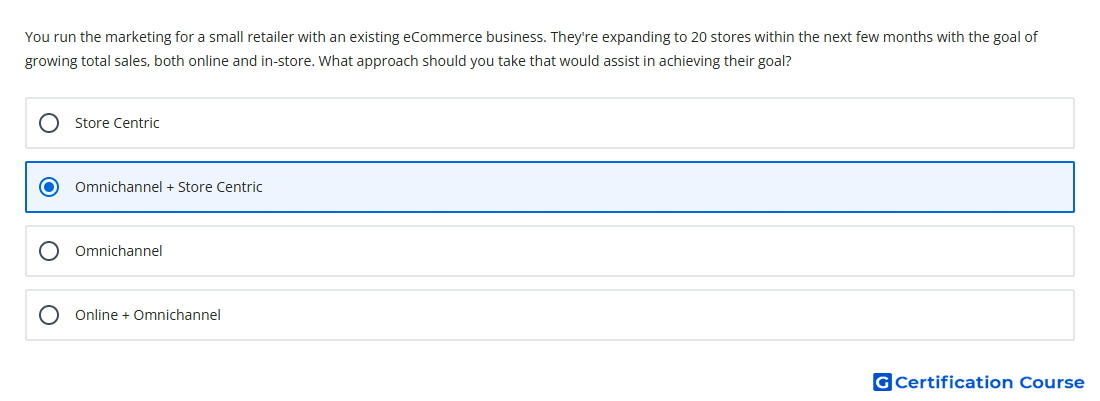Click empty space in the Omnichannel-only answer box
This screenshot has width=1100, height=401.
point(617,251)
